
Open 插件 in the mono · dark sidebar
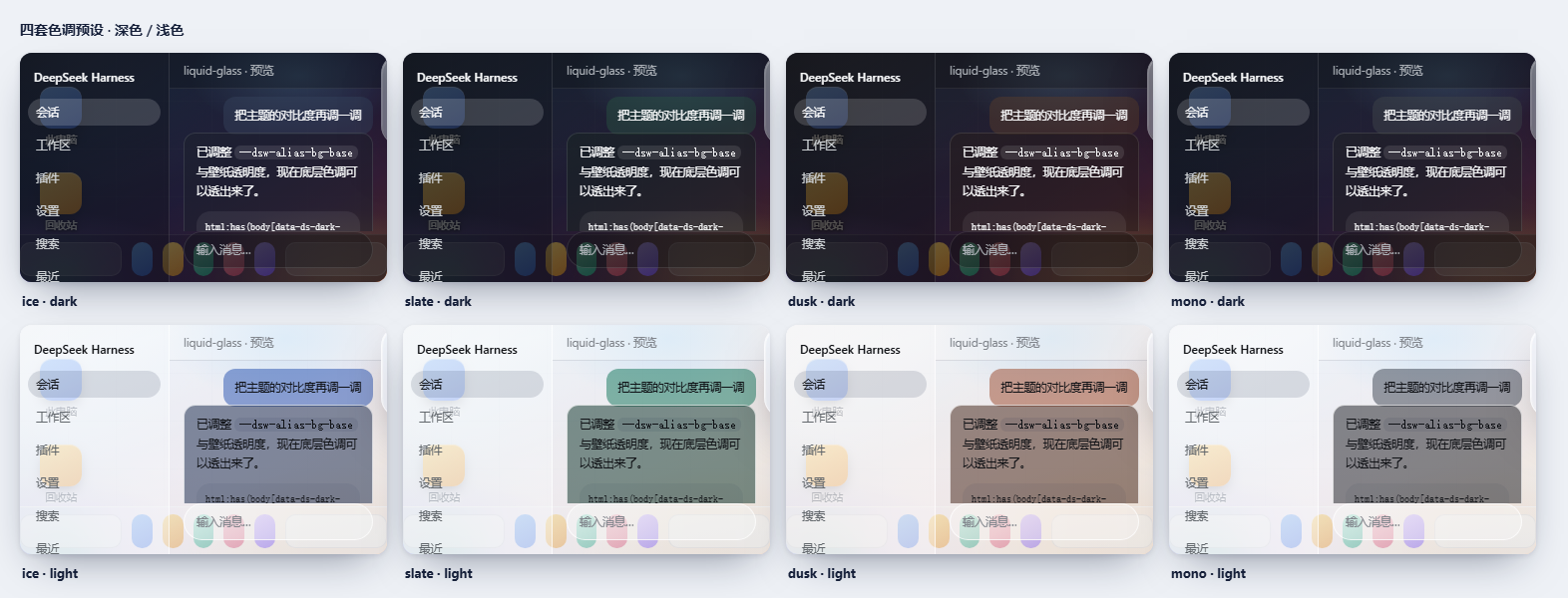[x=1197, y=177]
